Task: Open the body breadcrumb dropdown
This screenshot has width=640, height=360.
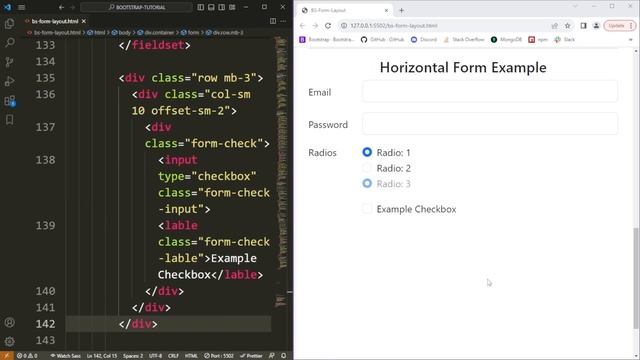Action: (121, 33)
